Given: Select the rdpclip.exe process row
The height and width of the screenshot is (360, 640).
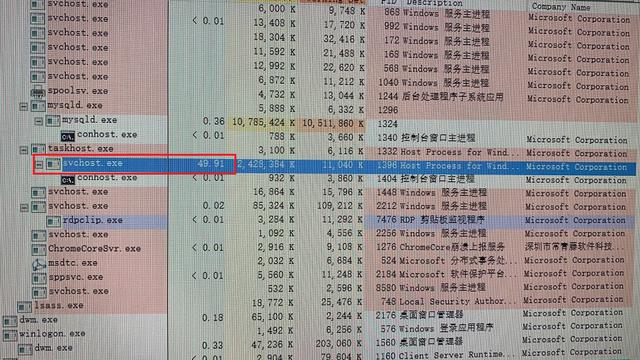Looking at the screenshot, I should pos(318,221).
